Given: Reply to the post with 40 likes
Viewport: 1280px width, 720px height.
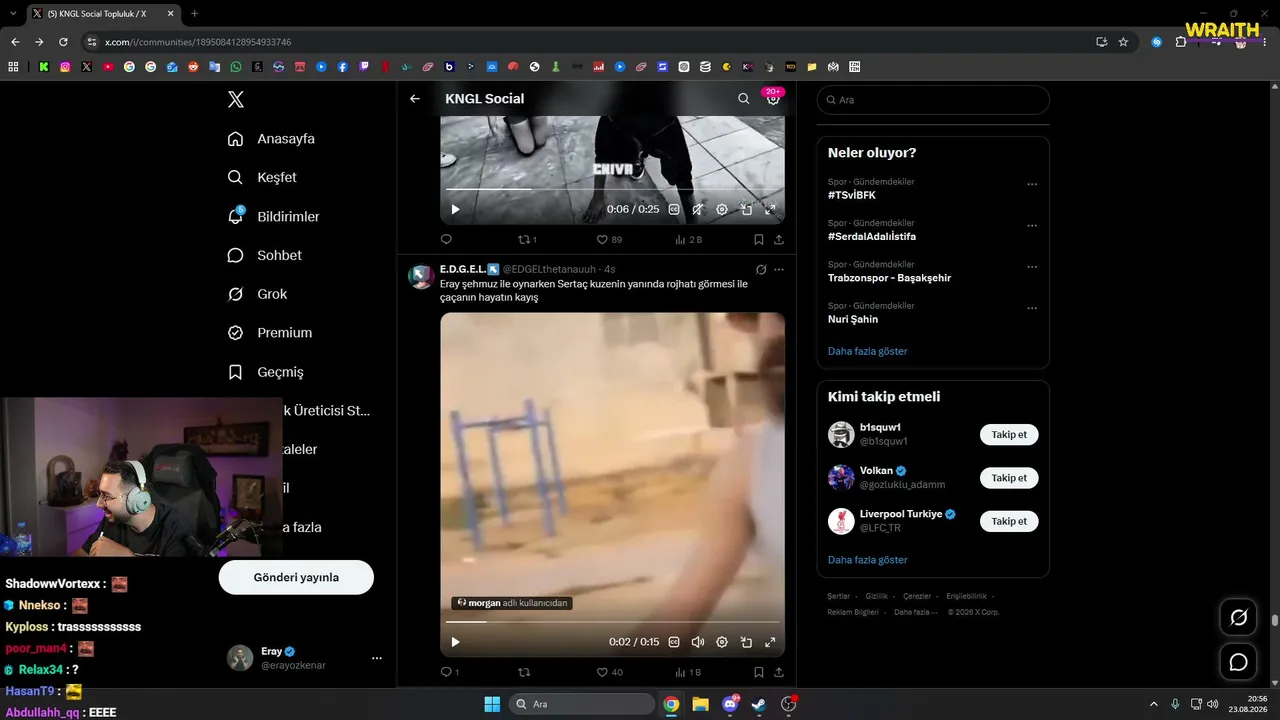Looking at the screenshot, I should pos(449,673).
